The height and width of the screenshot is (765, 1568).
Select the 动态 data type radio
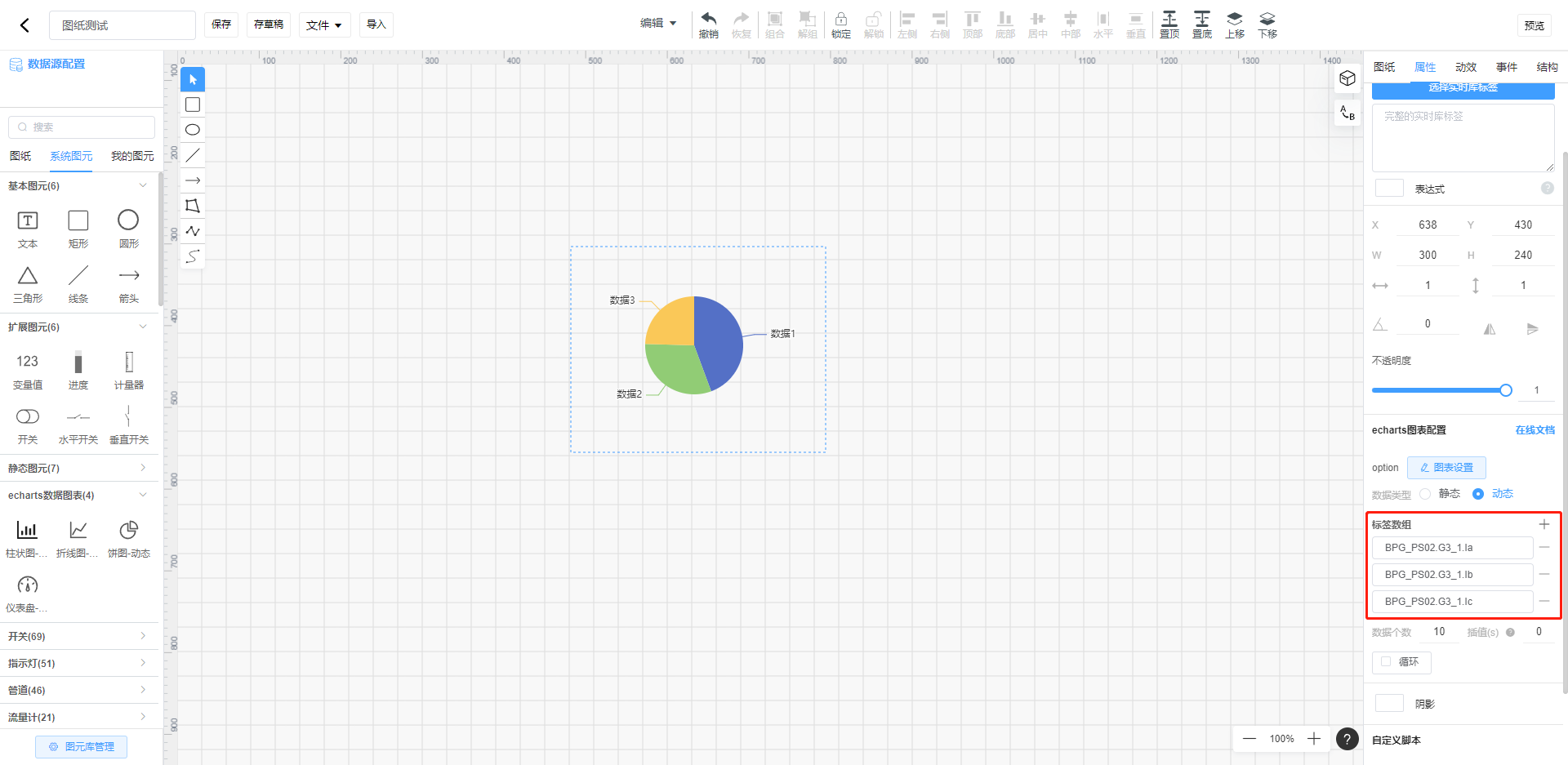click(x=1478, y=494)
